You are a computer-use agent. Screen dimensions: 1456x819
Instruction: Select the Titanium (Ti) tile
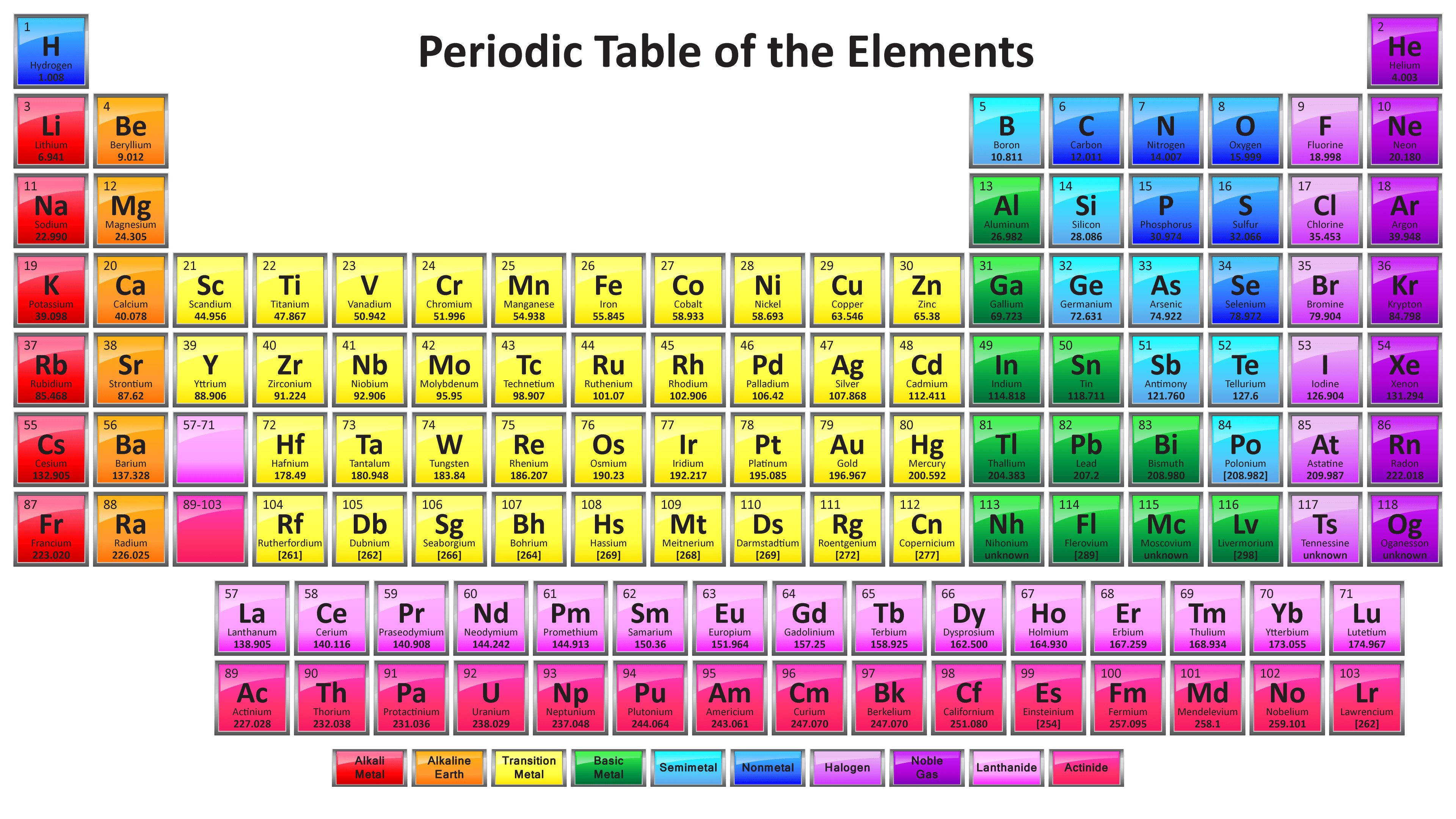[x=290, y=290]
